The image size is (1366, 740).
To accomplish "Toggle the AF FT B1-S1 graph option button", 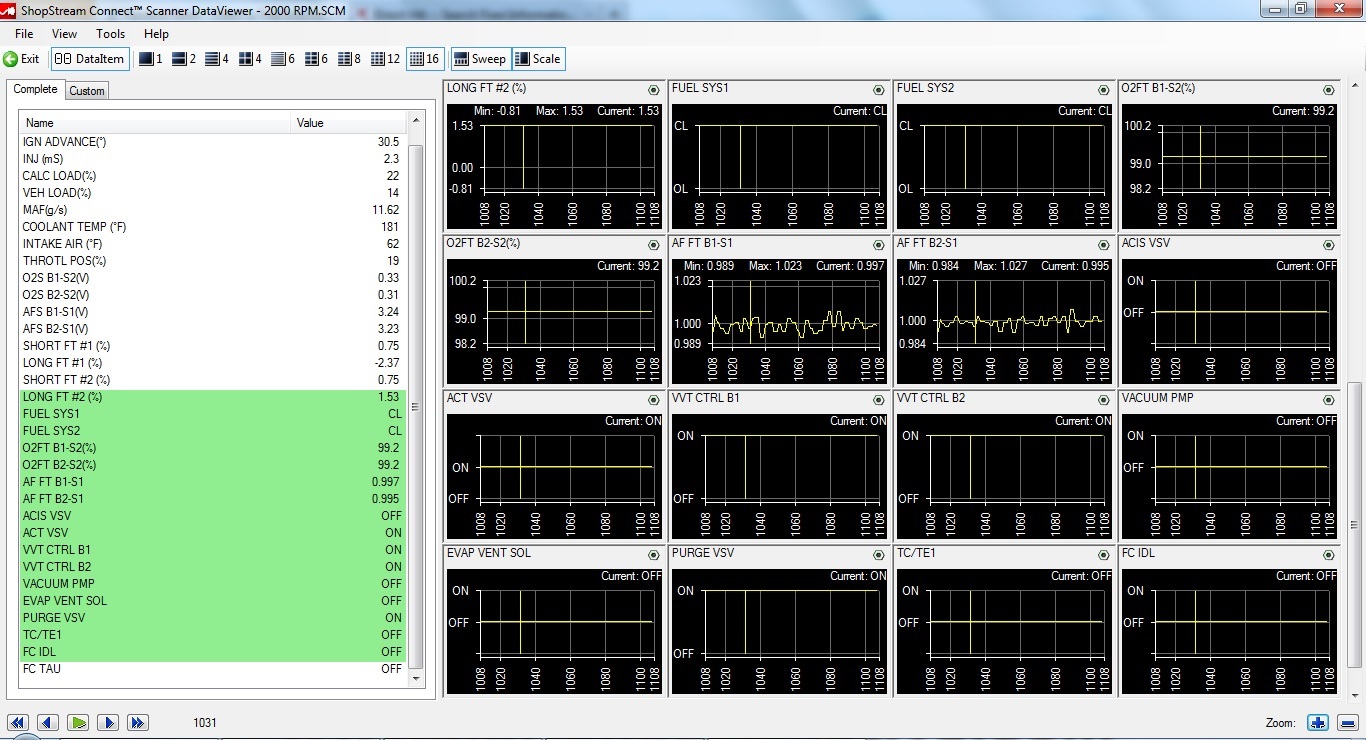I will (x=879, y=245).
